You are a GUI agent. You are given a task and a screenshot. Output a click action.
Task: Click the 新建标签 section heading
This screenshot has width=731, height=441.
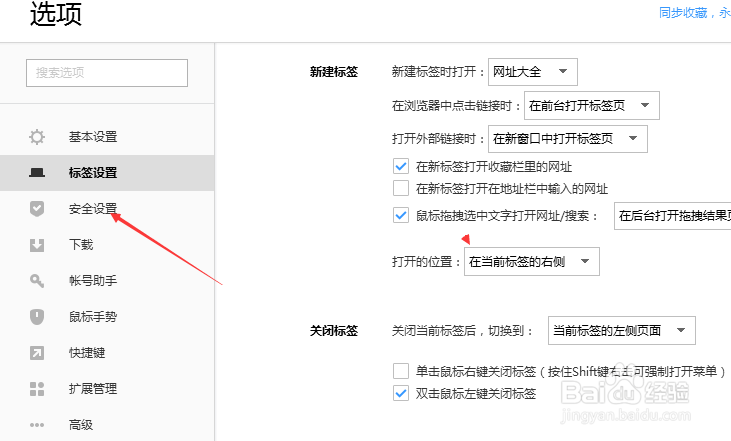334,72
